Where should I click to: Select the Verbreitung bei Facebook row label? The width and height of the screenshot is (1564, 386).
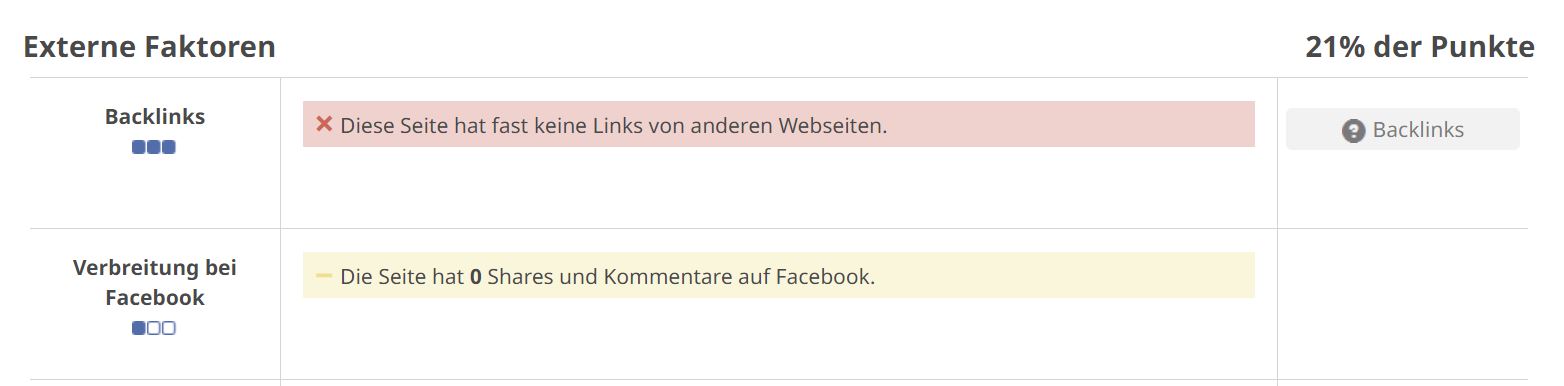click(x=155, y=283)
